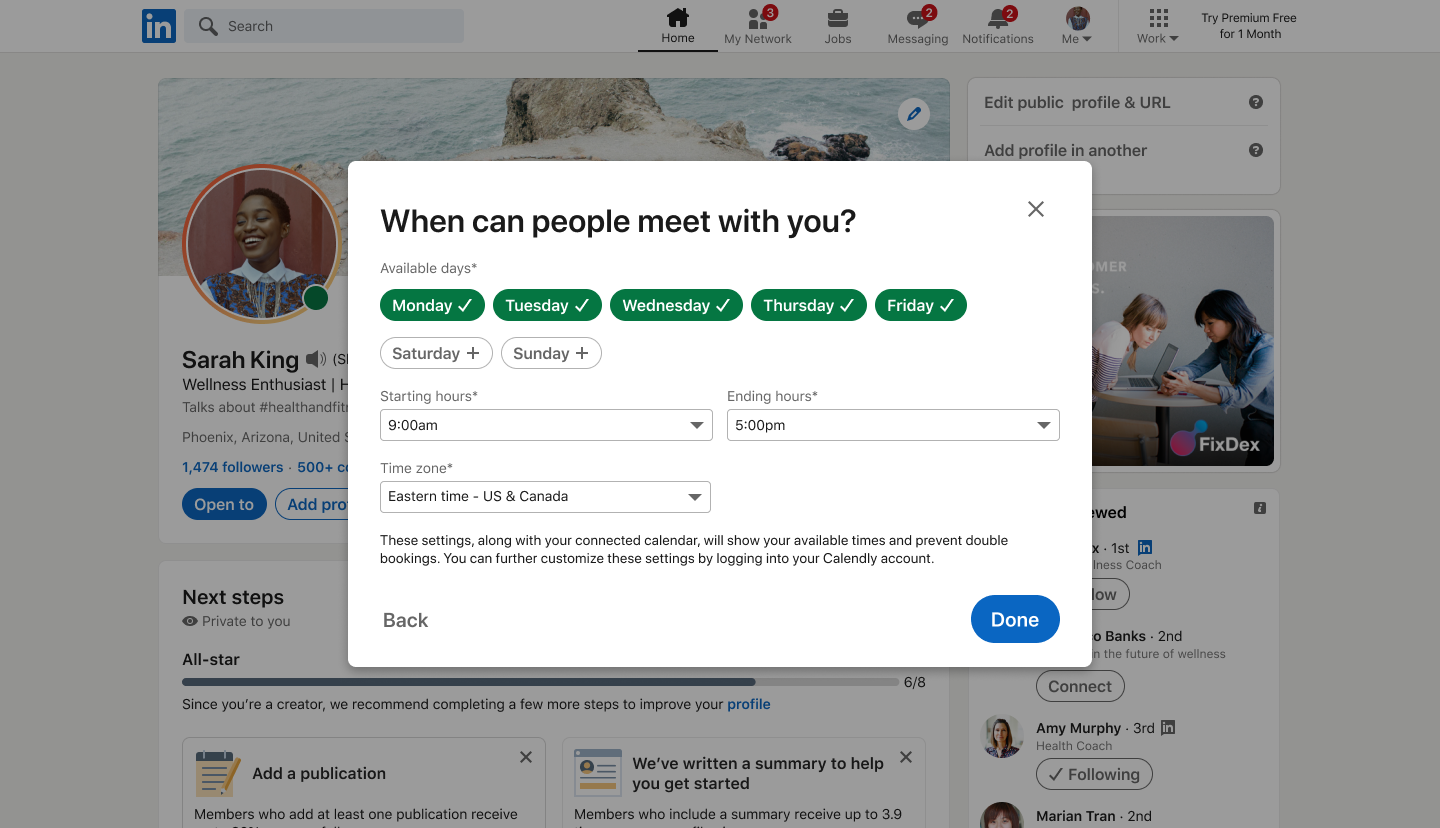Close the meeting availability dialog

(1036, 209)
